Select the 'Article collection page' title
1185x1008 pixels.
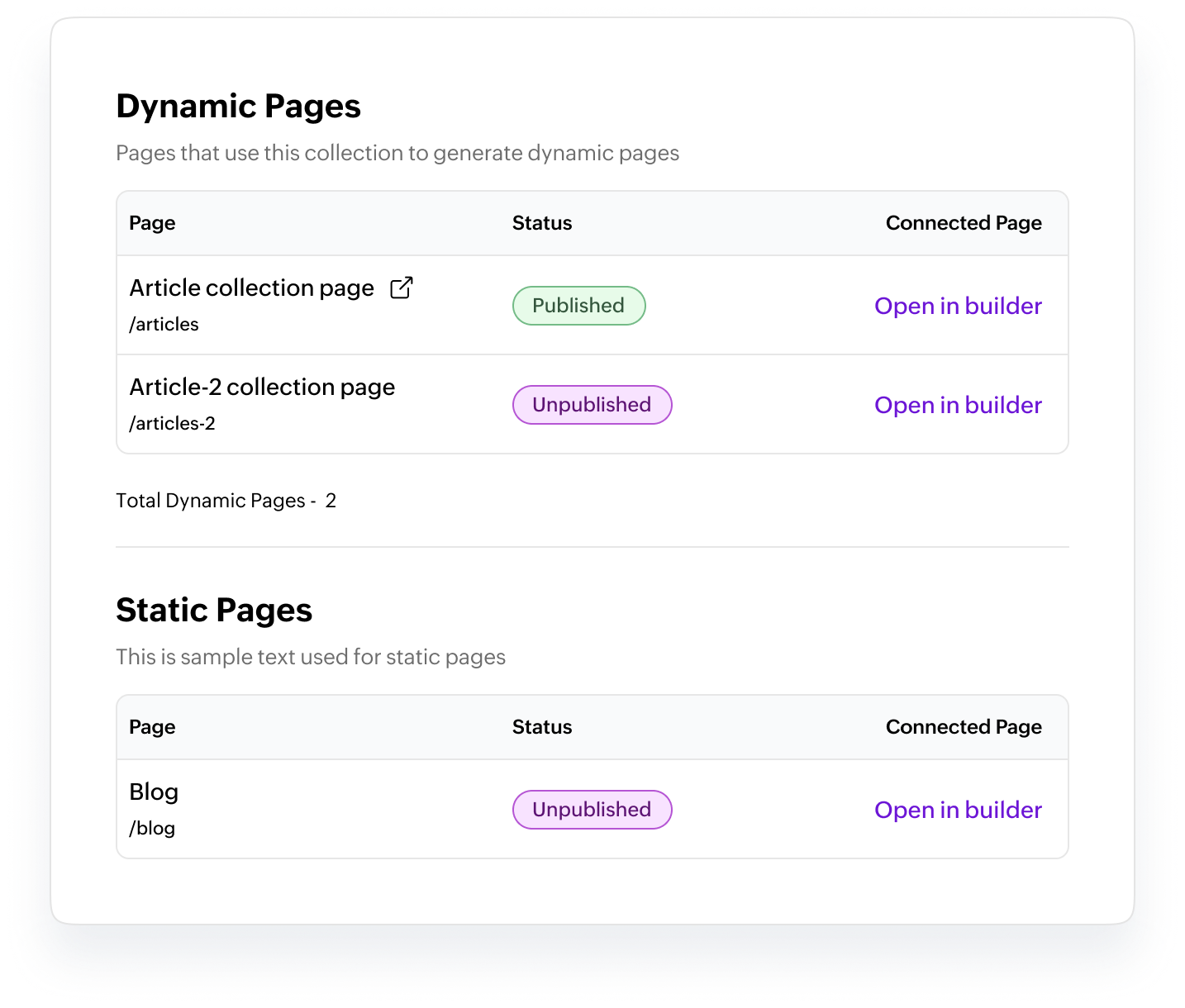tap(252, 288)
